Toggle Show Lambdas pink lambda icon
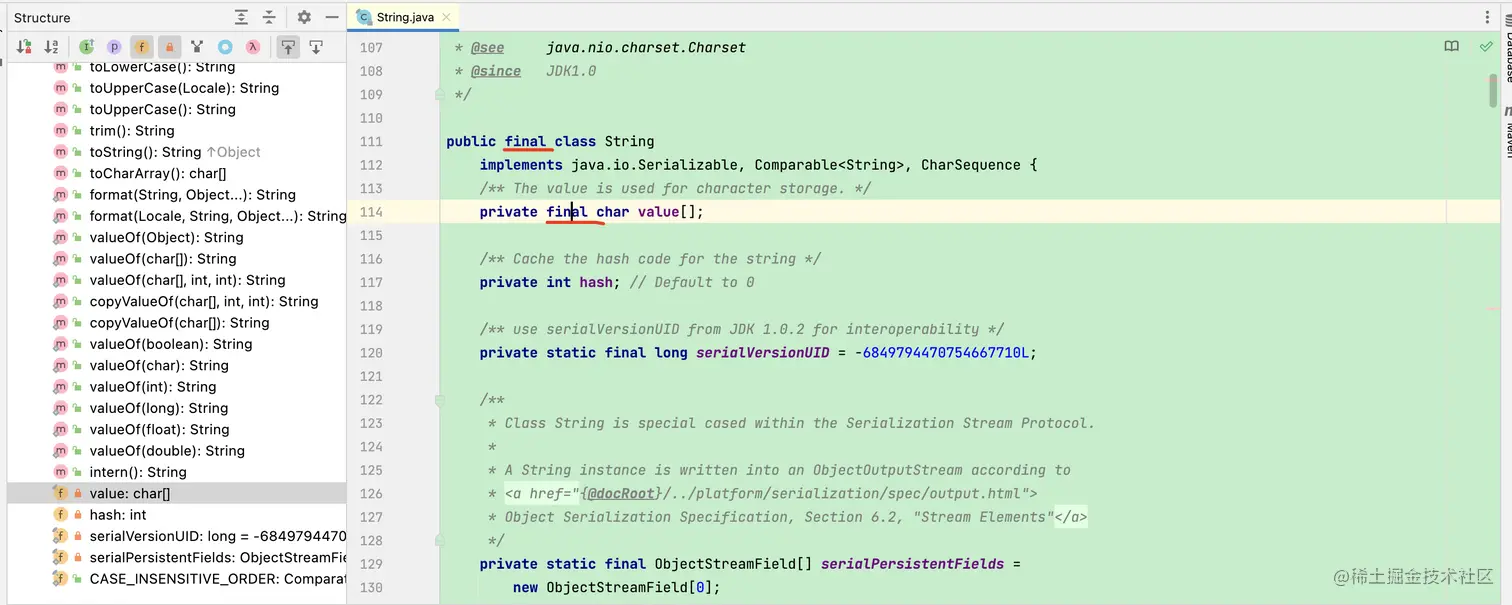The image size is (1512, 605). (x=253, y=46)
